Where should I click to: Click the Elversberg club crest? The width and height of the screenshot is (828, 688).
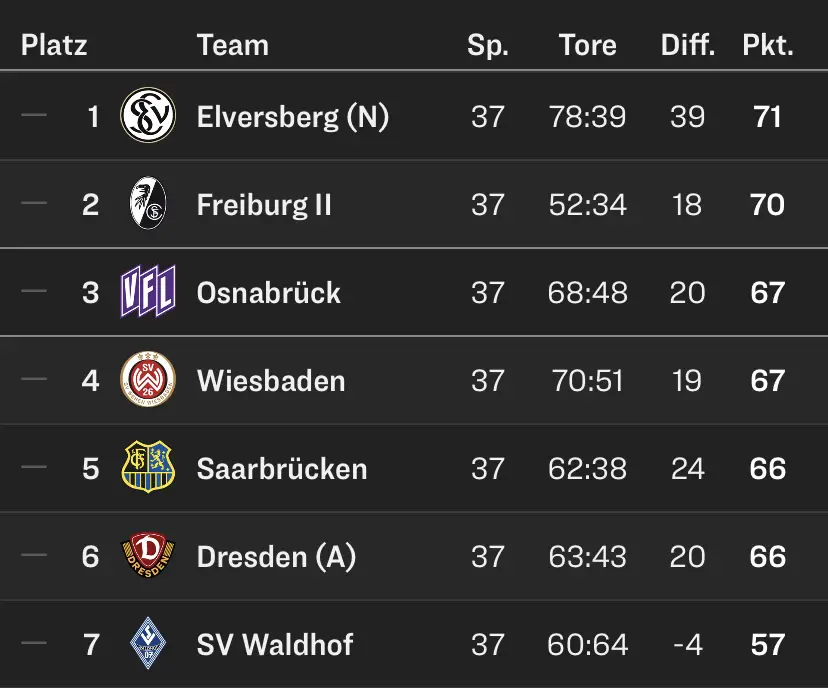point(148,116)
